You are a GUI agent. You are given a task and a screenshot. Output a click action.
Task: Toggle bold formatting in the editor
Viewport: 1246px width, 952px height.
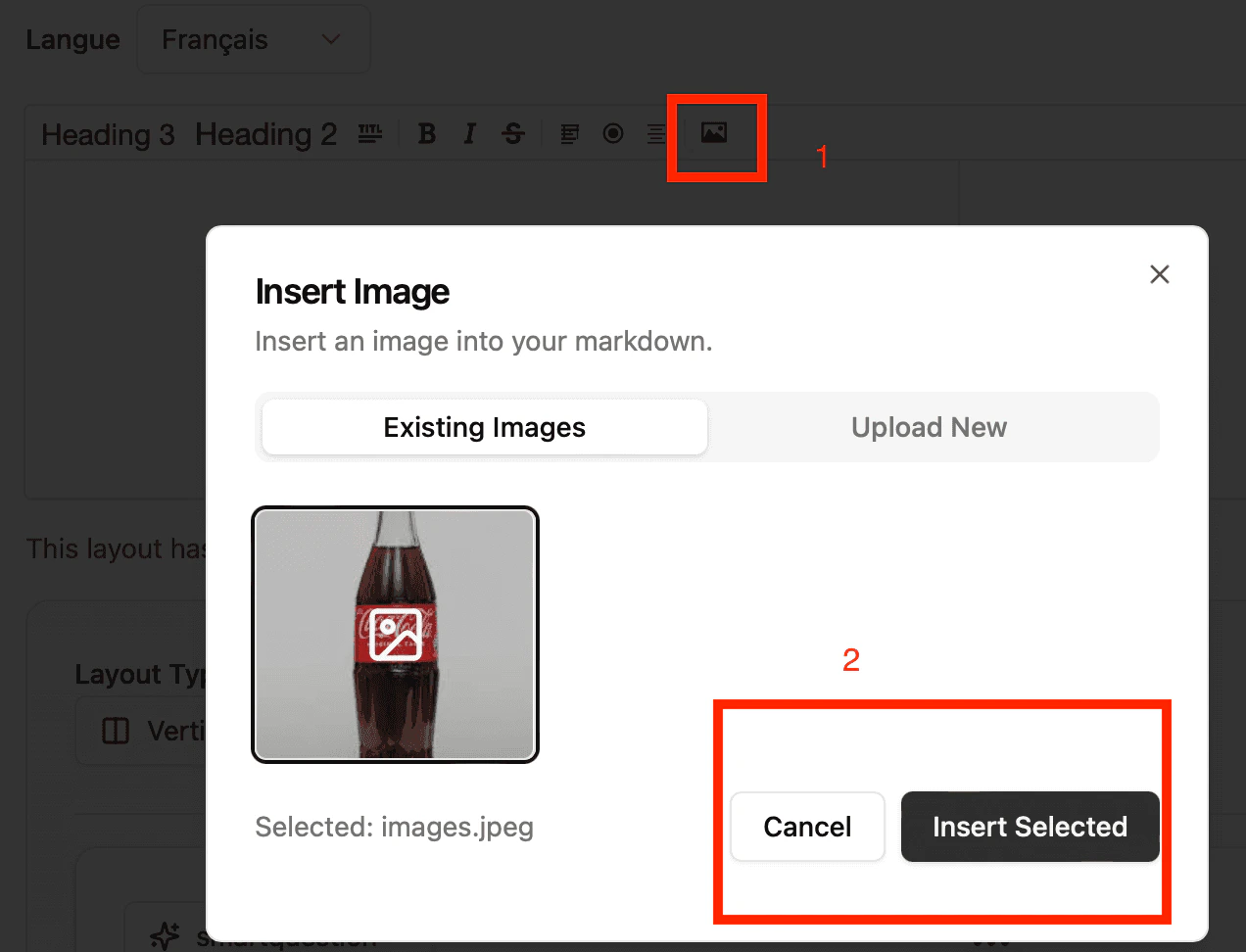click(426, 134)
